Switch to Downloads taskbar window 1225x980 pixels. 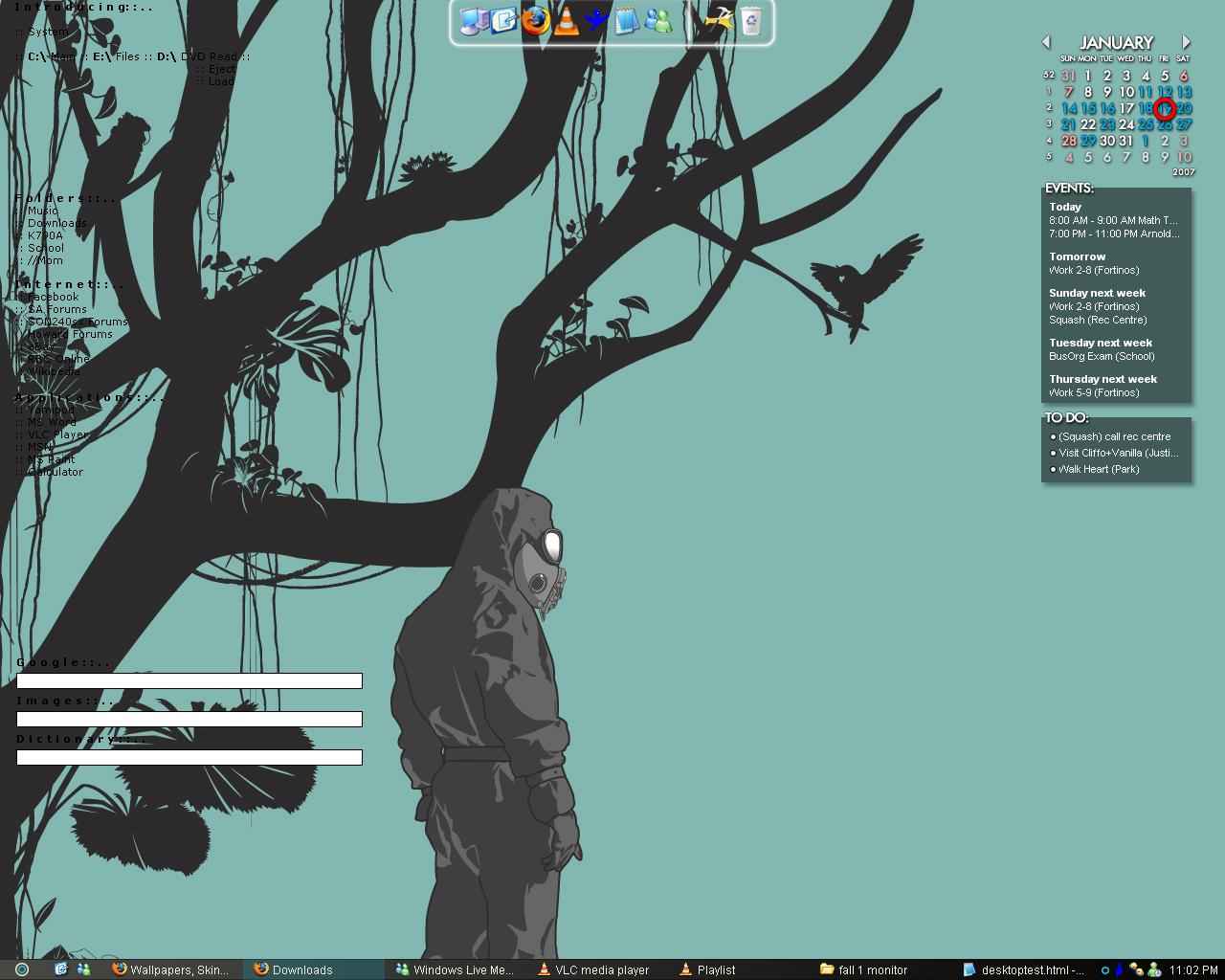(314, 969)
